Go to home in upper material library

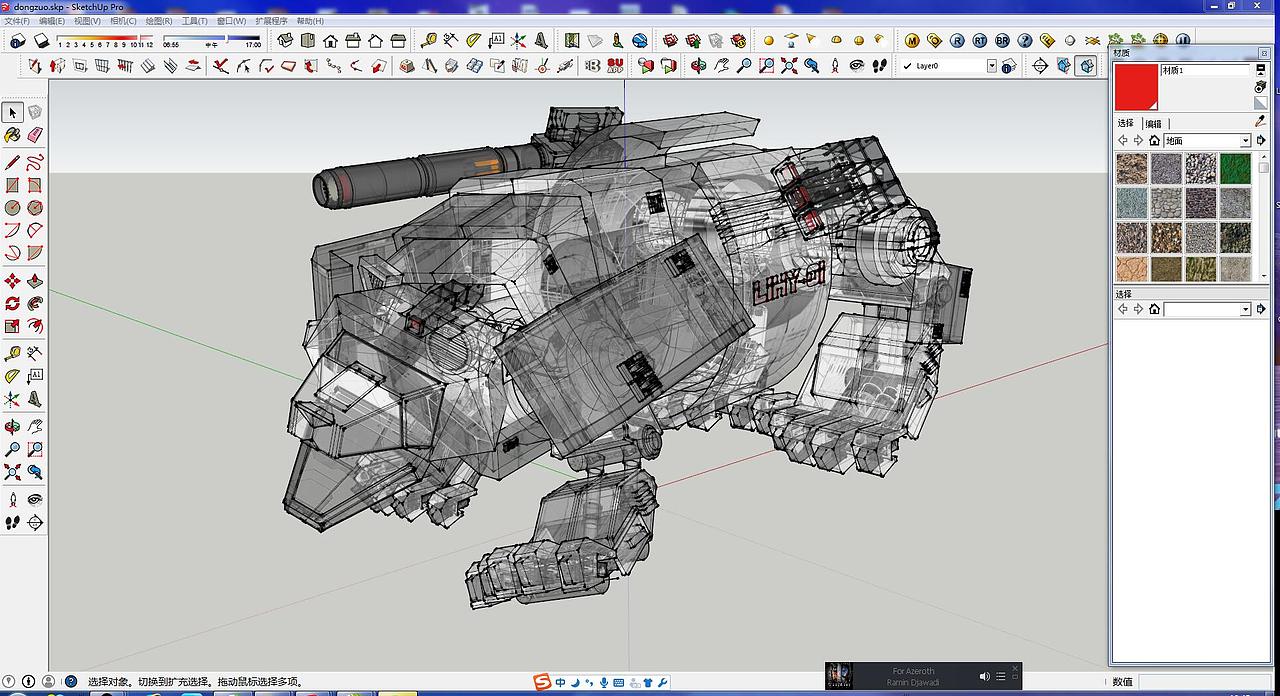pos(1154,141)
